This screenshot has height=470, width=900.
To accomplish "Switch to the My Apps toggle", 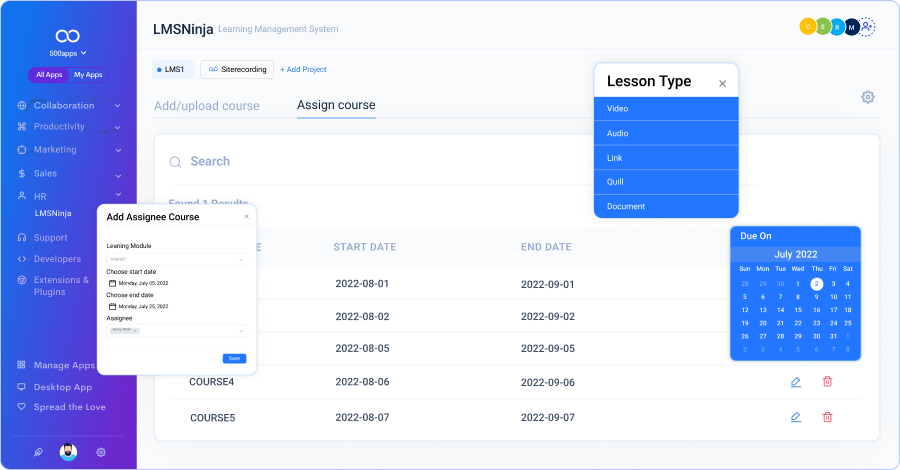I will tap(88, 75).
